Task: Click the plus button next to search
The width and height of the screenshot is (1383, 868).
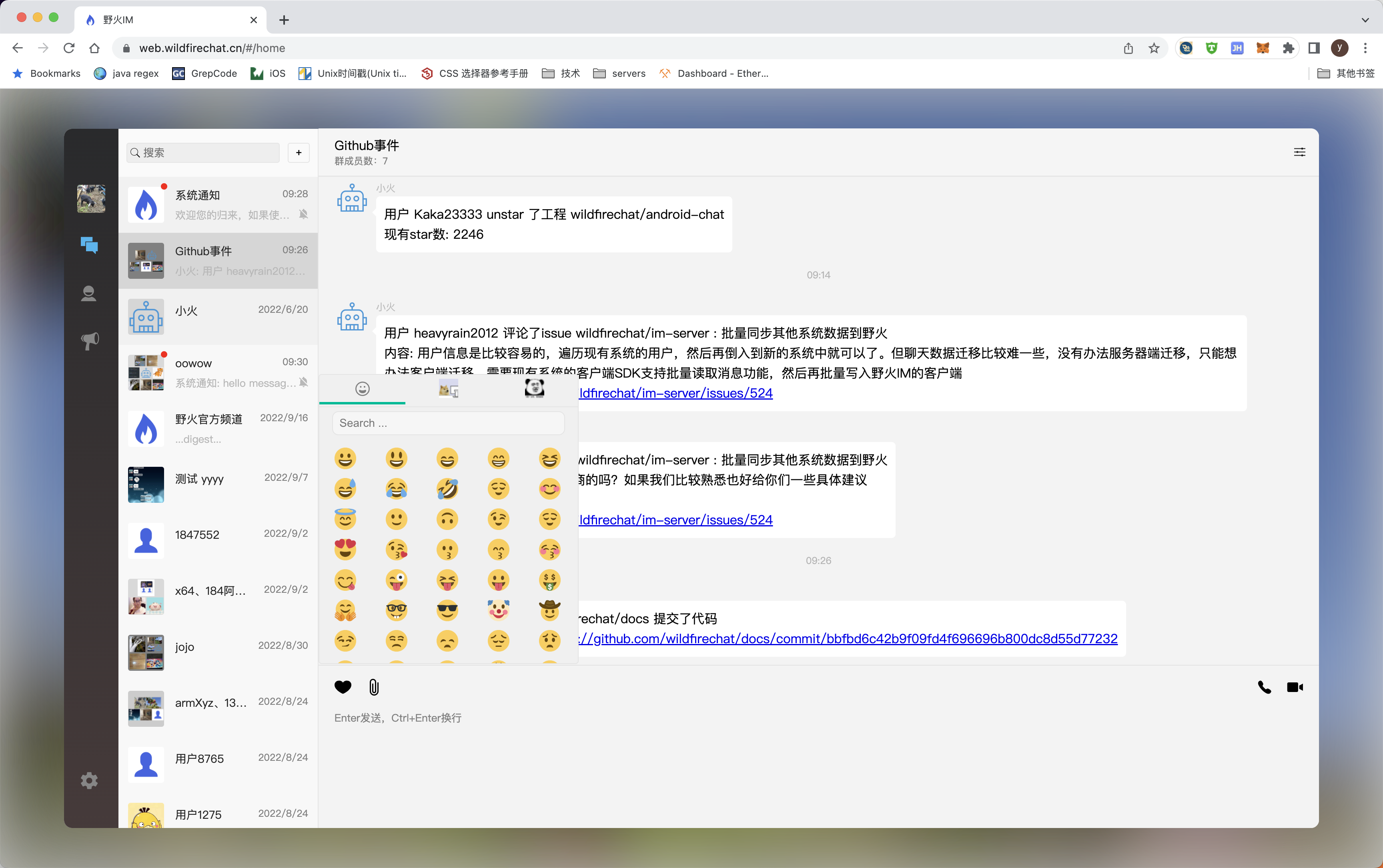Action: pos(299,152)
